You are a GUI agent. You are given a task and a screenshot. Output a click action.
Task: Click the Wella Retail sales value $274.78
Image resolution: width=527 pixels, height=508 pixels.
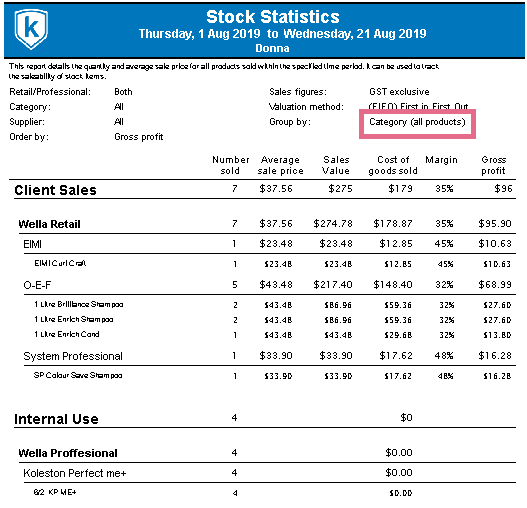click(333, 224)
